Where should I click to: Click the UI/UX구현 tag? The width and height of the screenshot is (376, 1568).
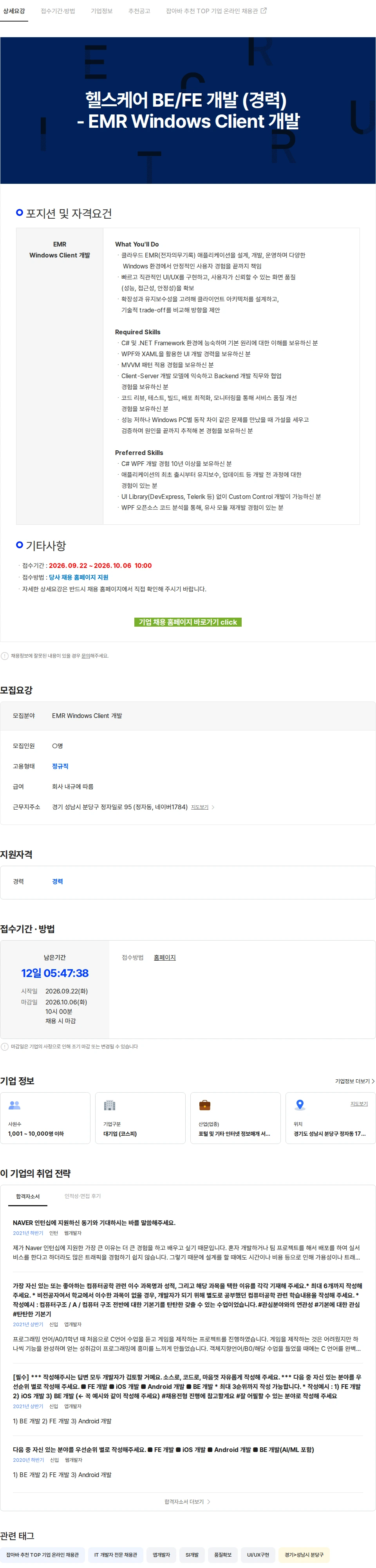click(258, 1554)
